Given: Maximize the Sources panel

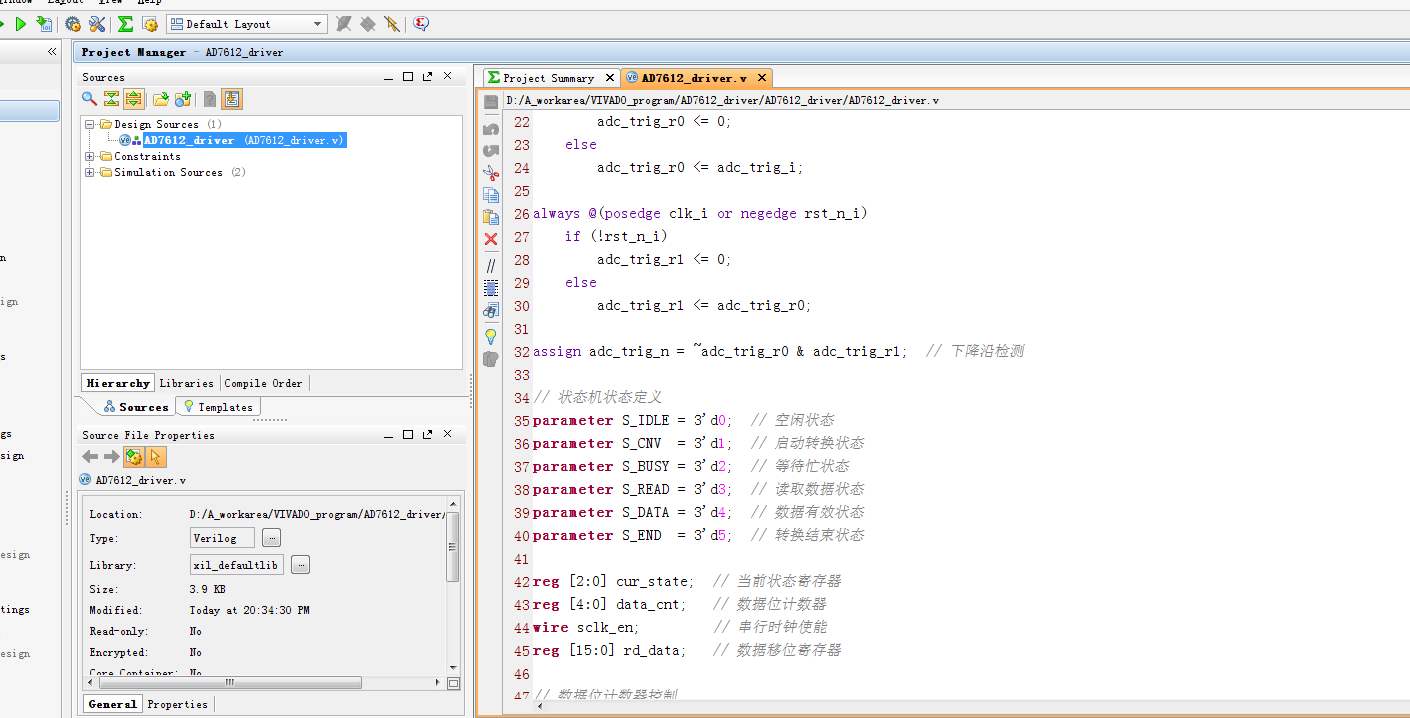Looking at the screenshot, I should (x=408, y=77).
